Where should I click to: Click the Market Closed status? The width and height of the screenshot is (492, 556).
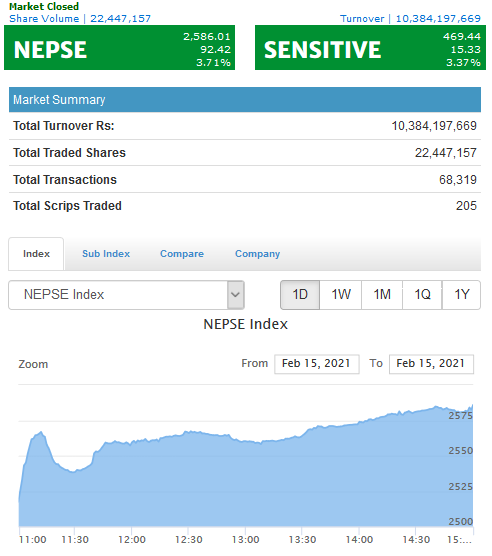click(44, 6)
